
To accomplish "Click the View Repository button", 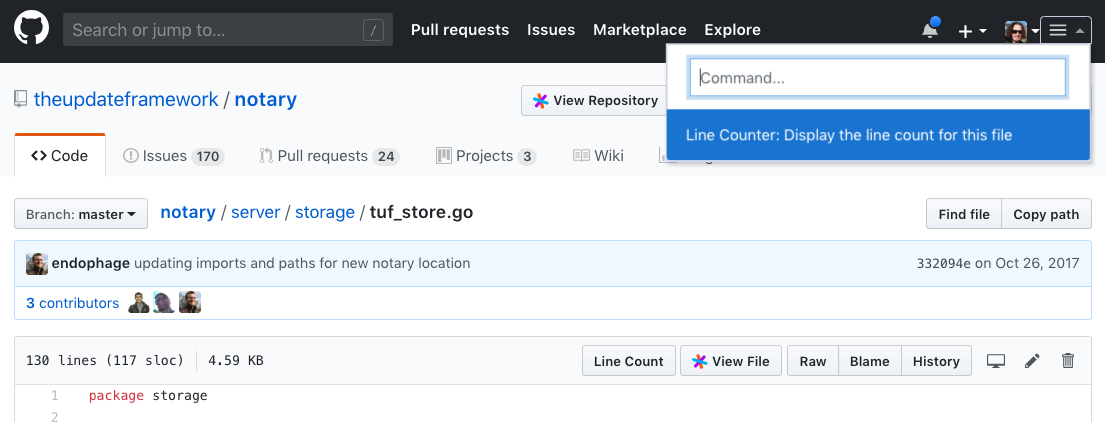I will coord(596,101).
